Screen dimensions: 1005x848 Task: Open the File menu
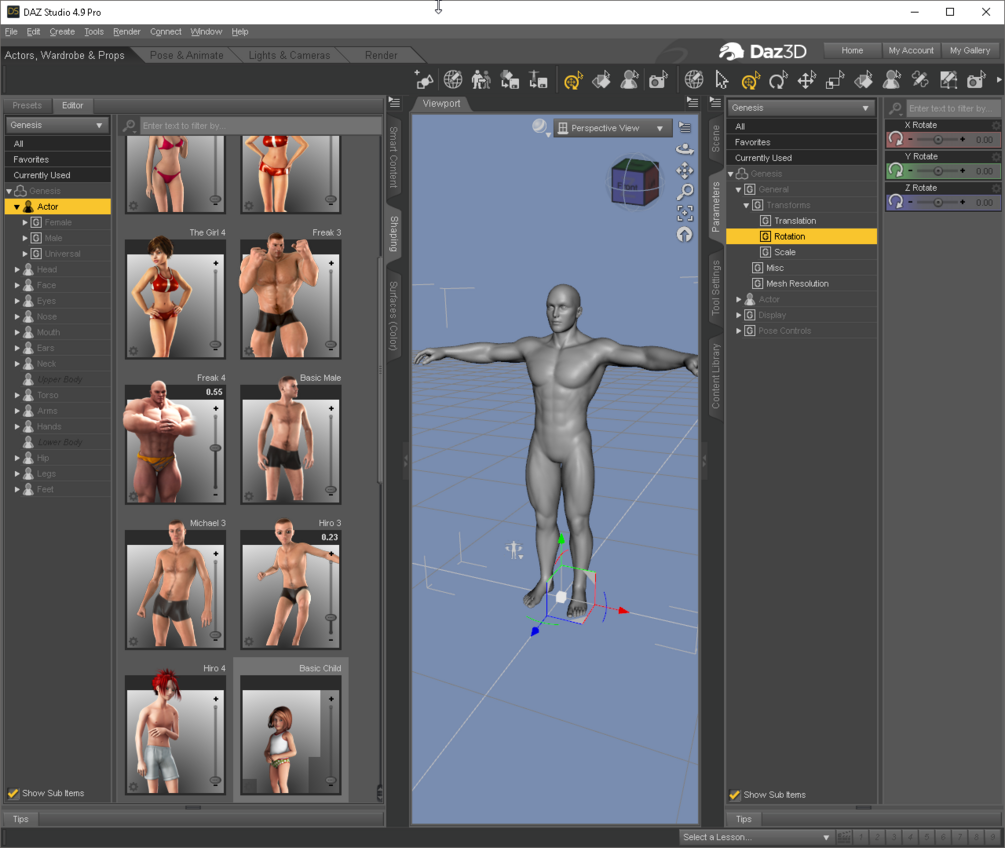(x=11, y=31)
